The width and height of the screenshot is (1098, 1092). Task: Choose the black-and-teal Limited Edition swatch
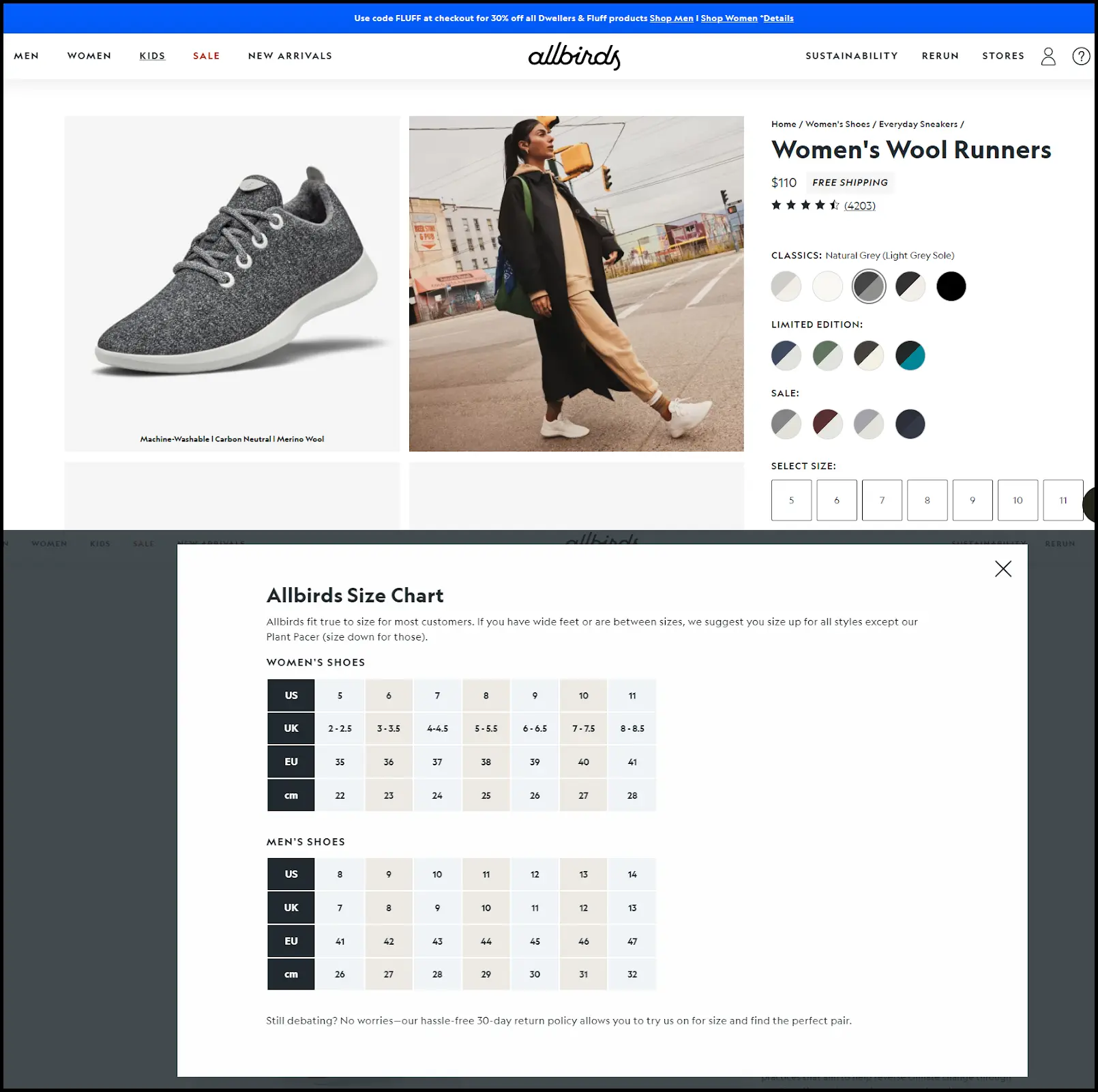(910, 355)
